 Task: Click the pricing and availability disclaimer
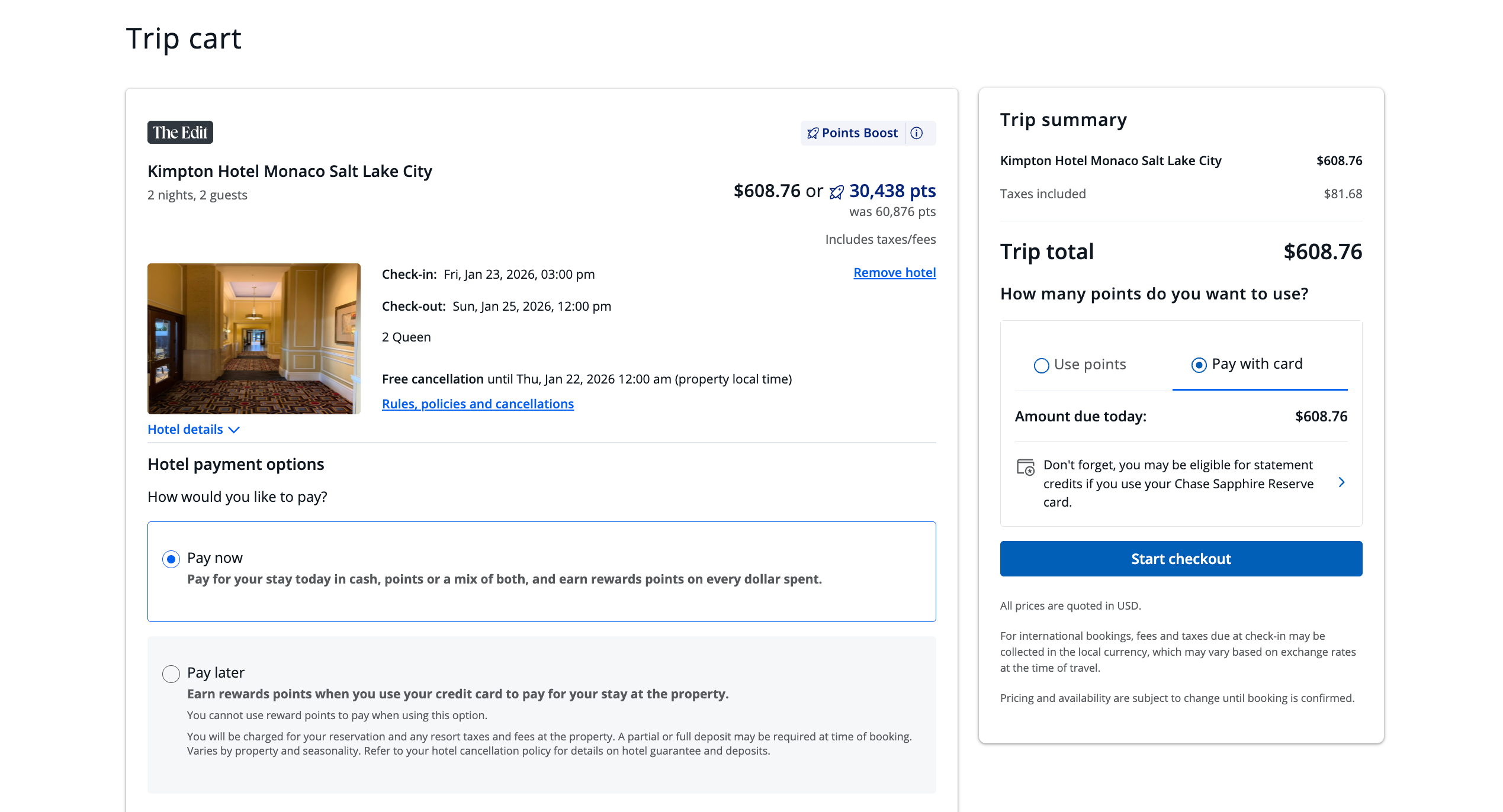click(1177, 698)
